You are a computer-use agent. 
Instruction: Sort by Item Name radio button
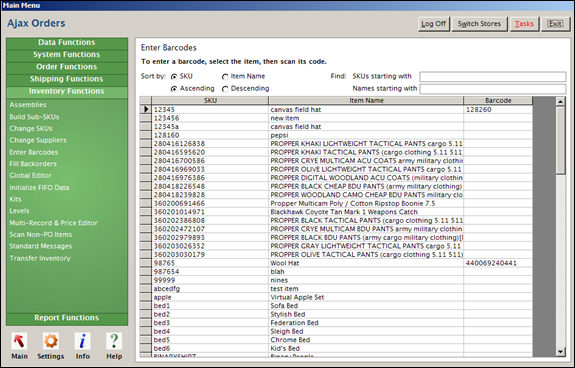pos(225,77)
